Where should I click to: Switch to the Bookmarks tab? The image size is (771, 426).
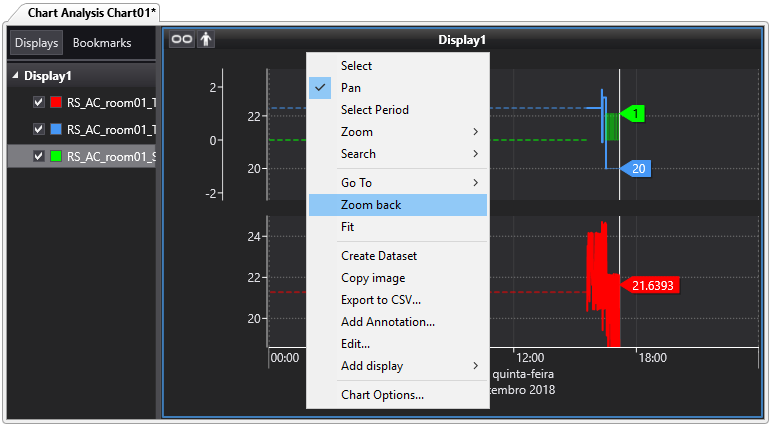point(102,43)
